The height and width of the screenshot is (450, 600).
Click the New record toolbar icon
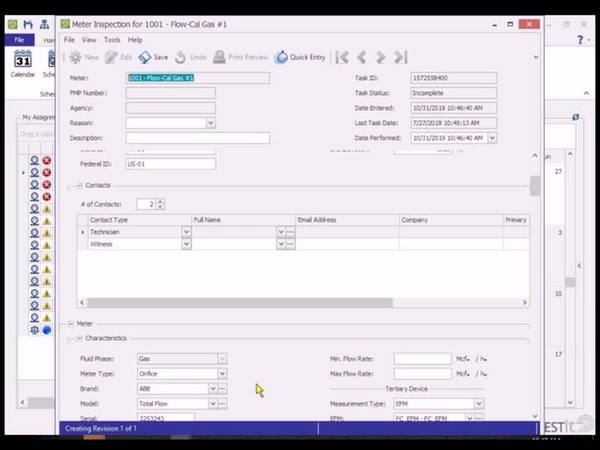coord(82,58)
